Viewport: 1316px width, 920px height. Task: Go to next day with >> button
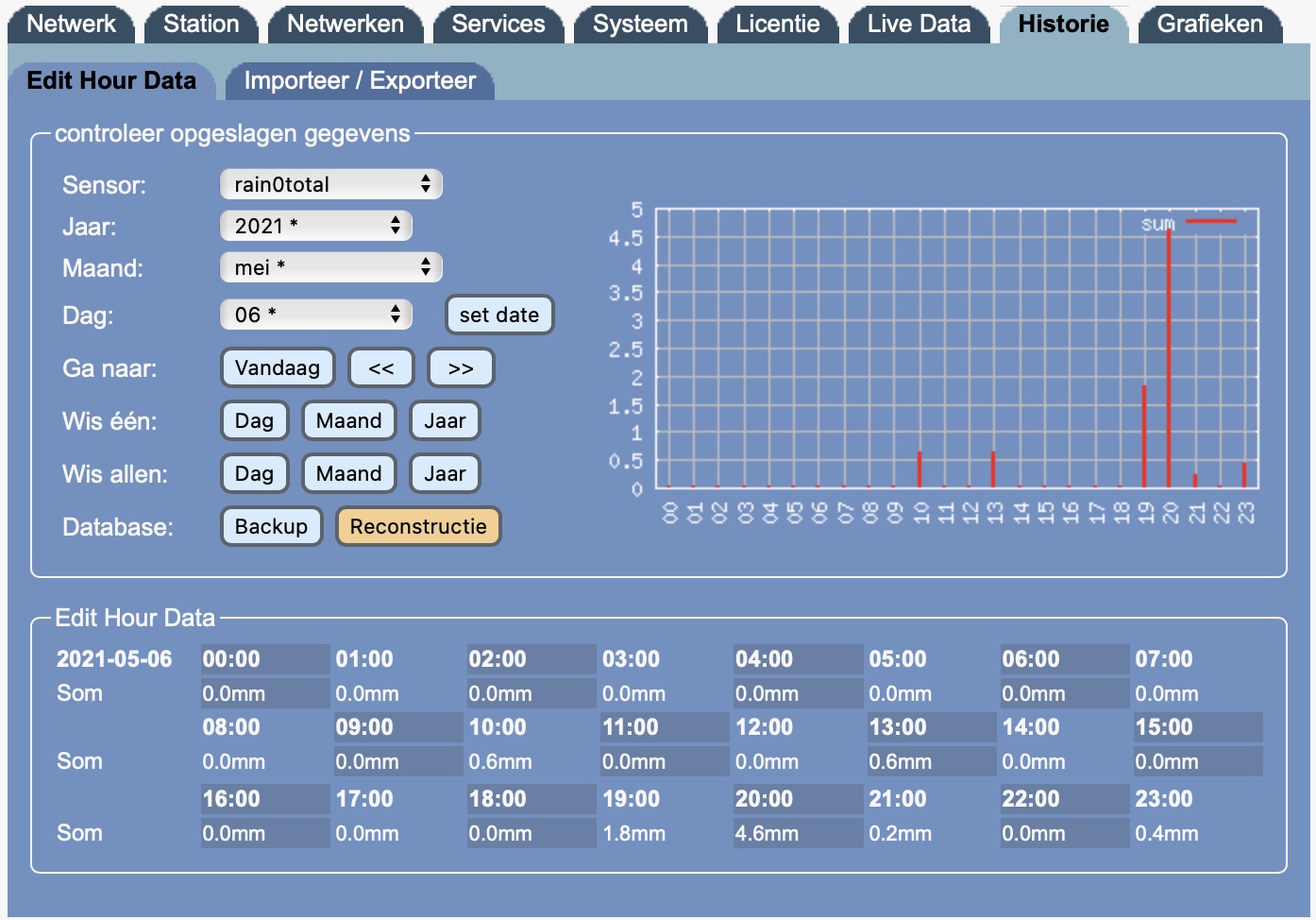(461, 367)
